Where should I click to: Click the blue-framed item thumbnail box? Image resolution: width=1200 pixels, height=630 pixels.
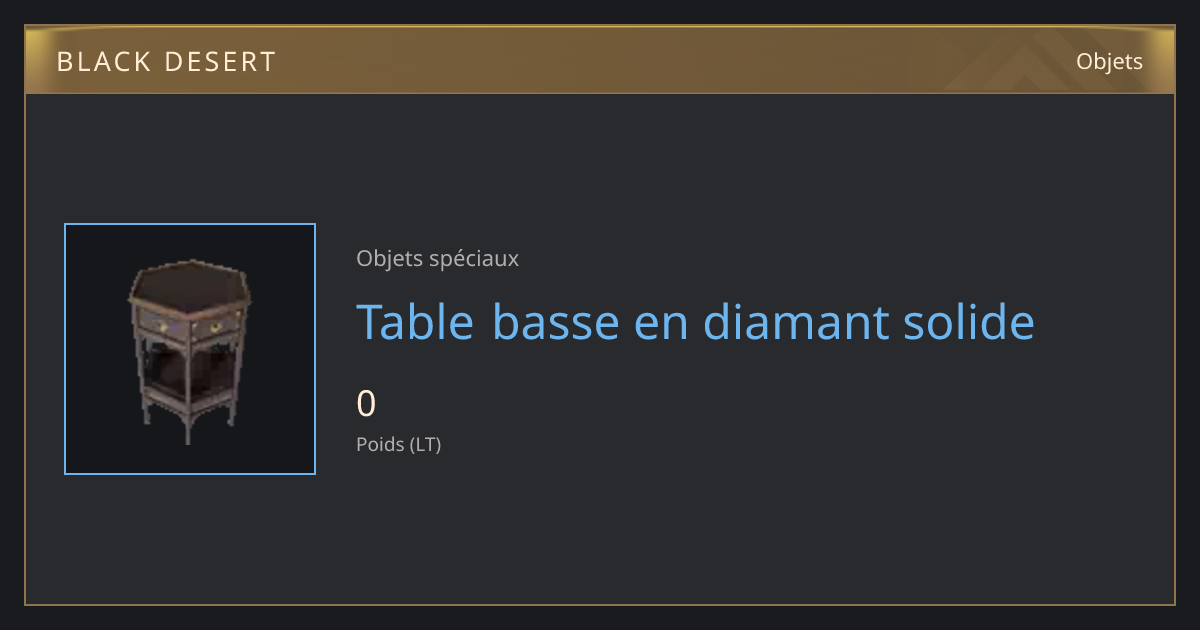[190, 349]
